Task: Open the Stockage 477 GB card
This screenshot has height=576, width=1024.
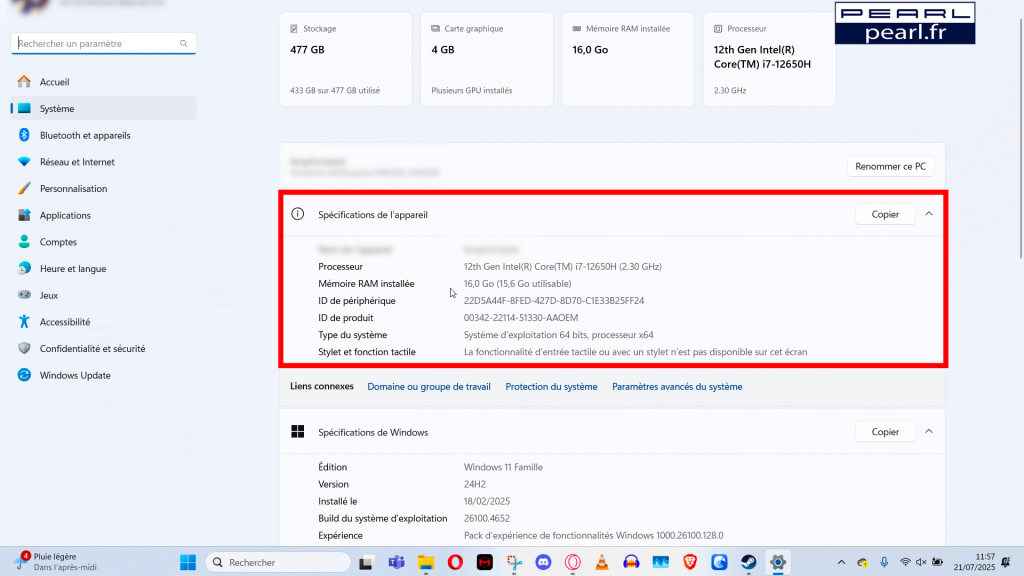Action: tap(345, 59)
